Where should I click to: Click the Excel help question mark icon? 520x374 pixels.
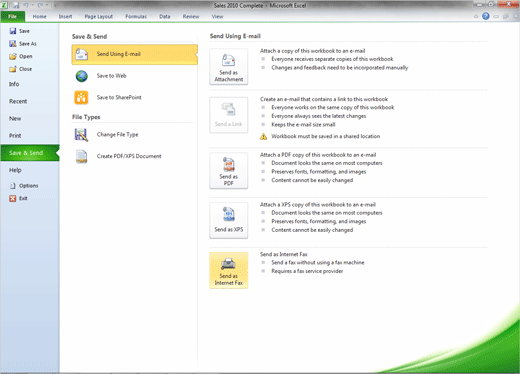coord(486,16)
